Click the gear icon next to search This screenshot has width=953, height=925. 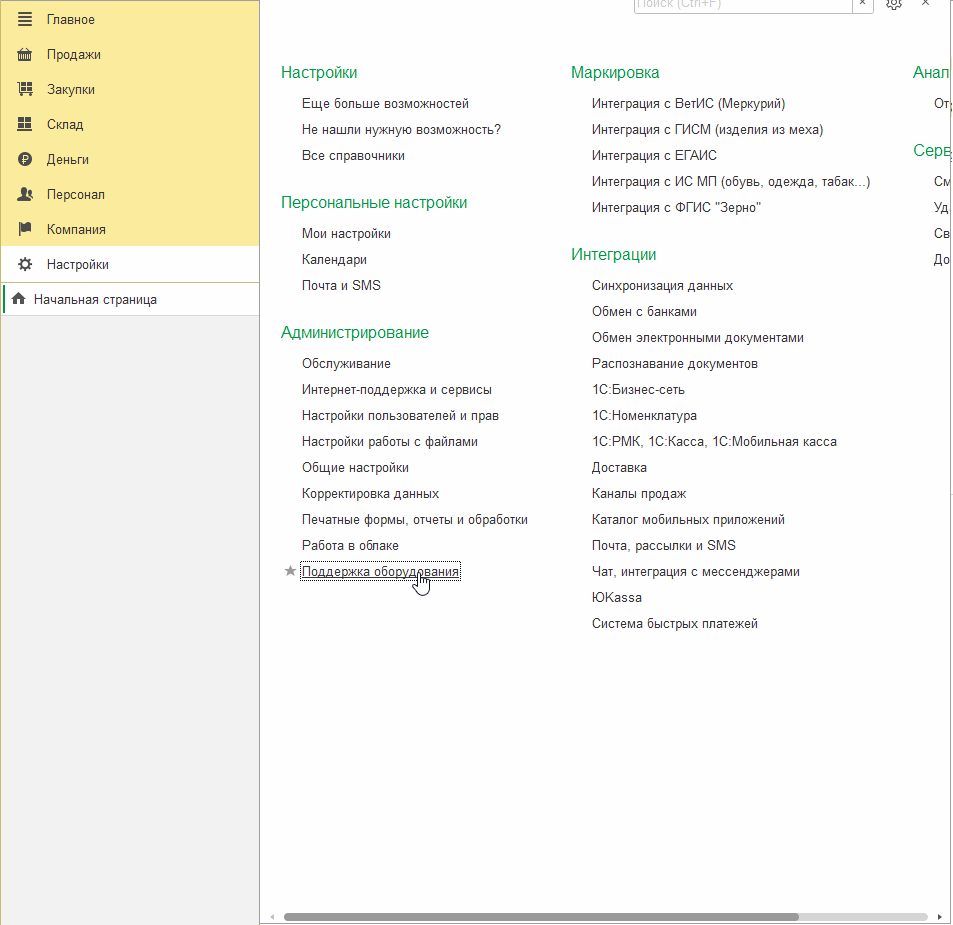[x=894, y=4]
